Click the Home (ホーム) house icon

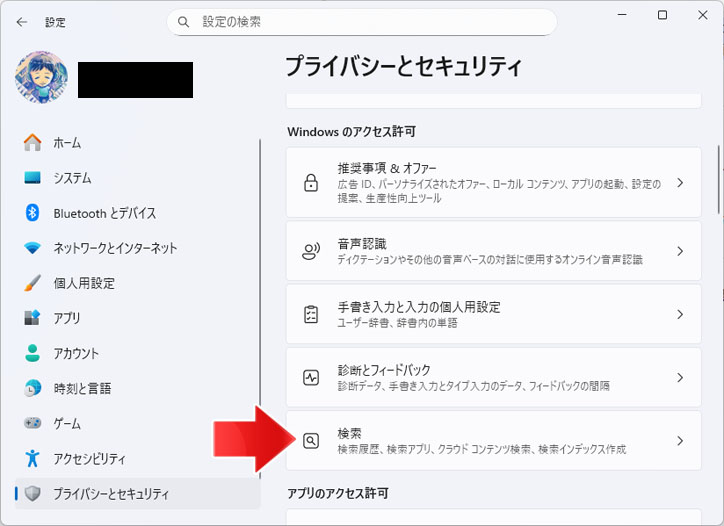(x=33, y=143)
